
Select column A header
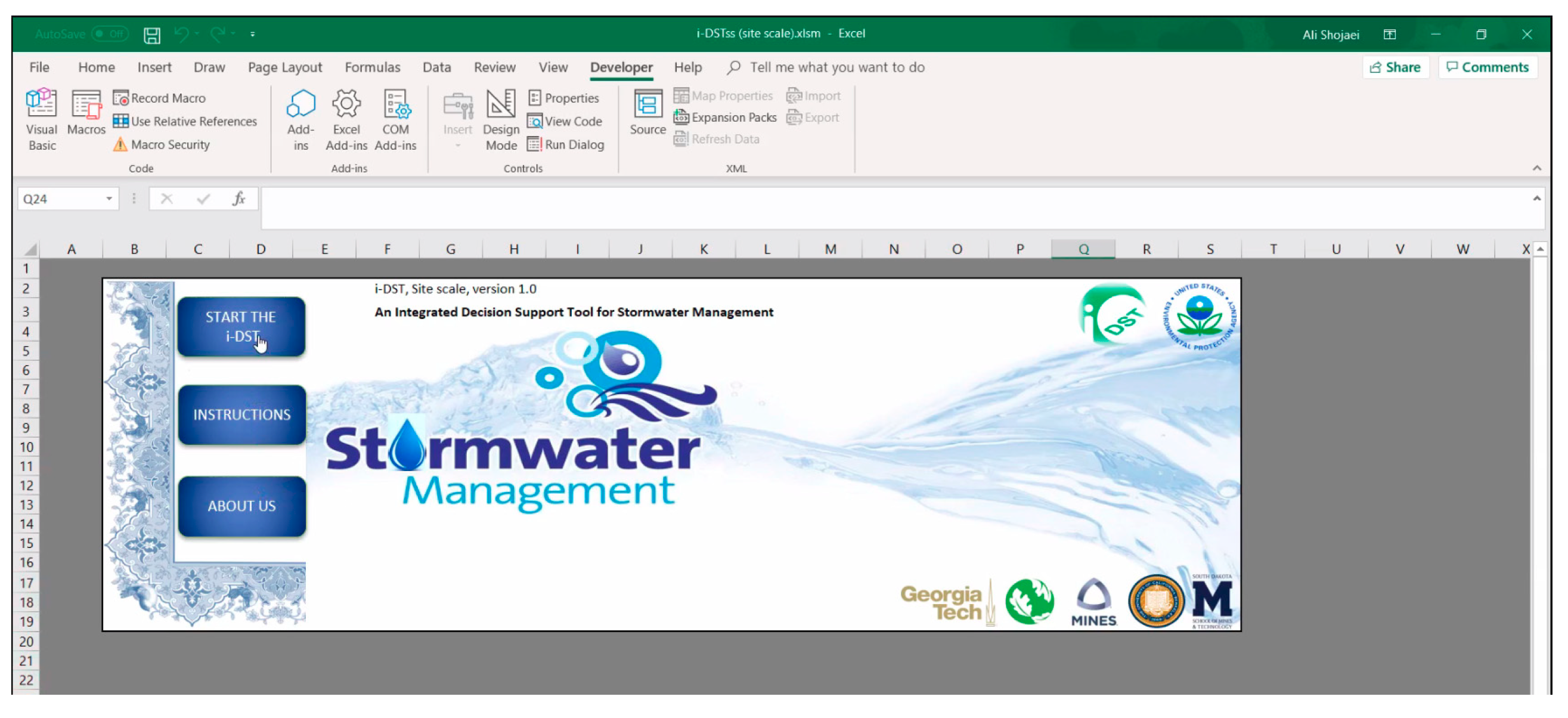[x=71, y=249]
